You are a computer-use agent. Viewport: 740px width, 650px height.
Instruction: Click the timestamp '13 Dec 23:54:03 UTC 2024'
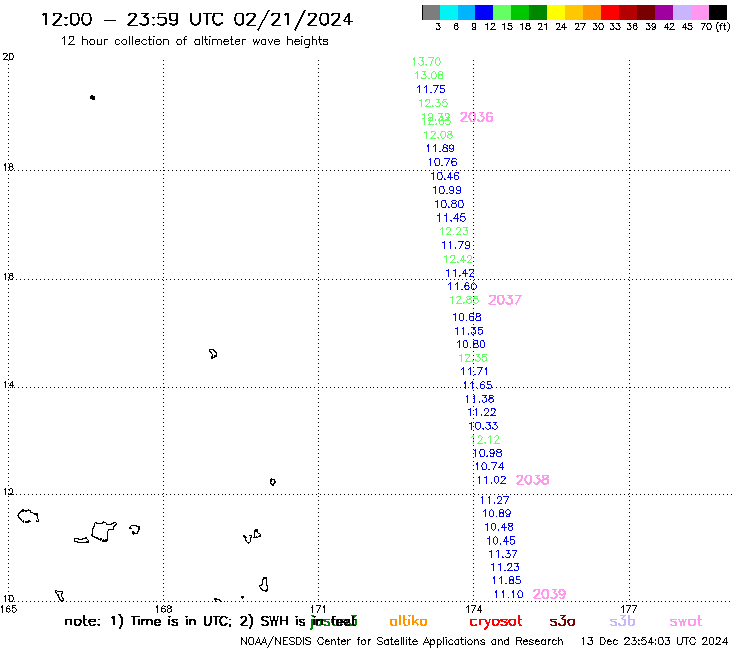[655, 642]
